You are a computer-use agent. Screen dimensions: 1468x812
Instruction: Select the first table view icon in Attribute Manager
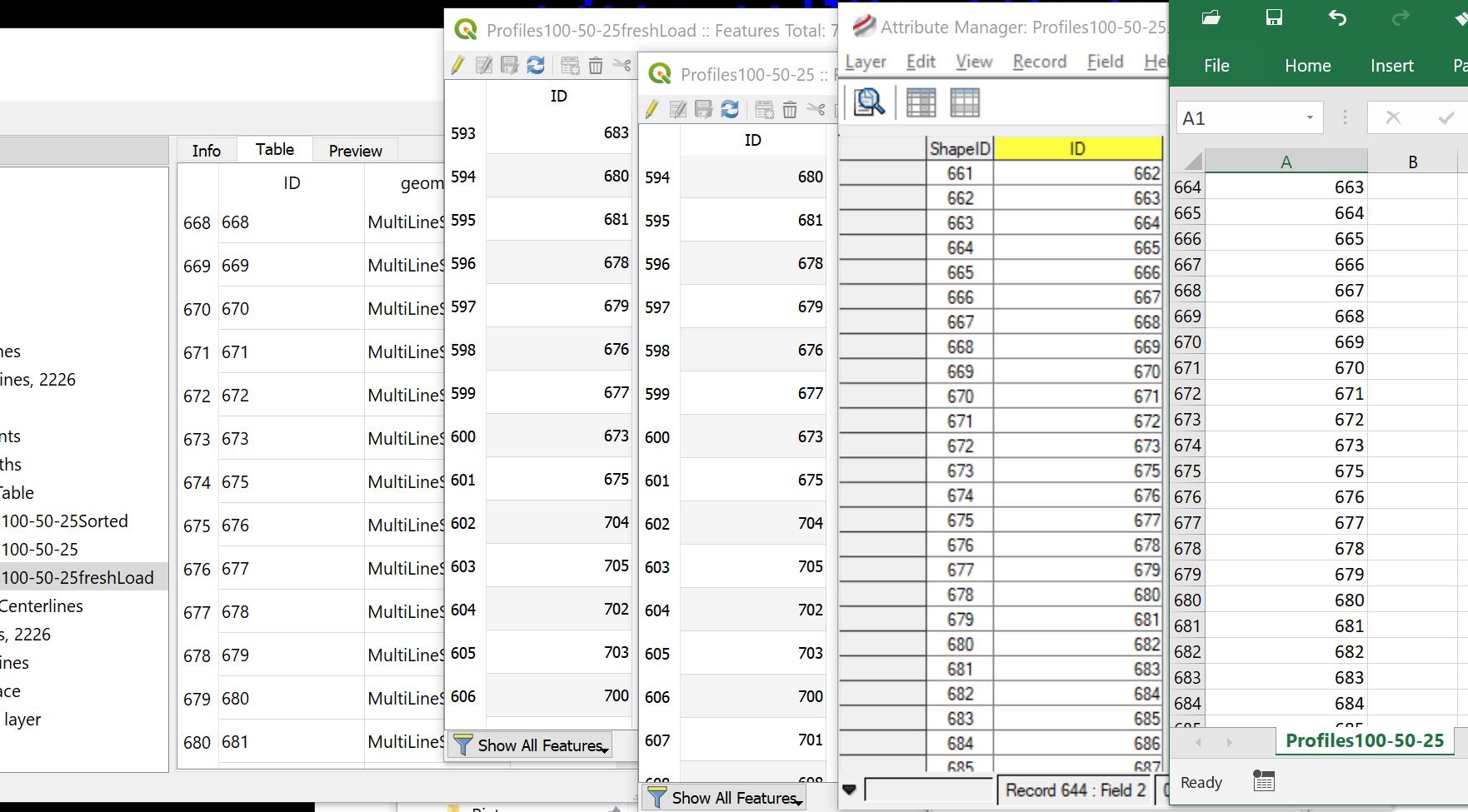(920, 102)
